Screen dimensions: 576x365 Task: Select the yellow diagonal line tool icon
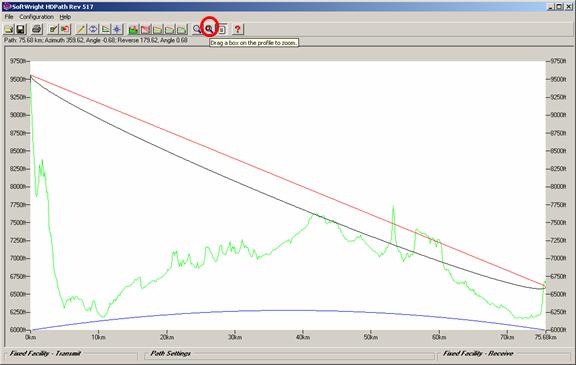pyautogui.click(x=81, y=29)
